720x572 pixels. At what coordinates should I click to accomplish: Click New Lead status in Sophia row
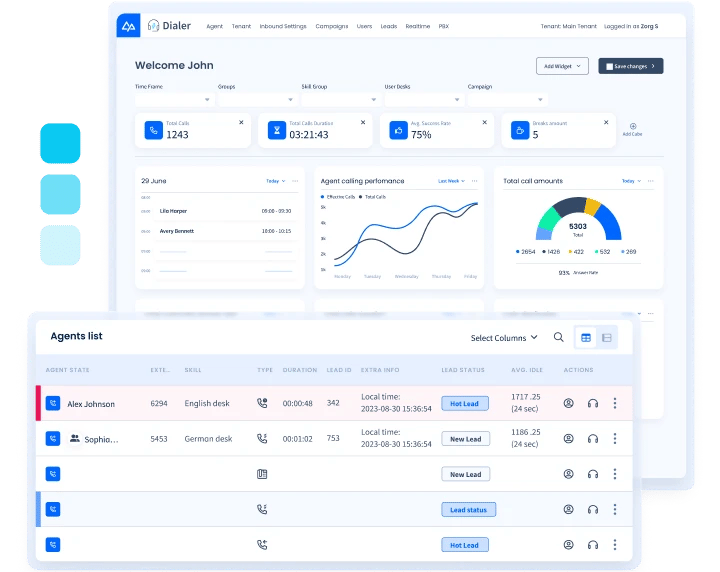[466, 439]
